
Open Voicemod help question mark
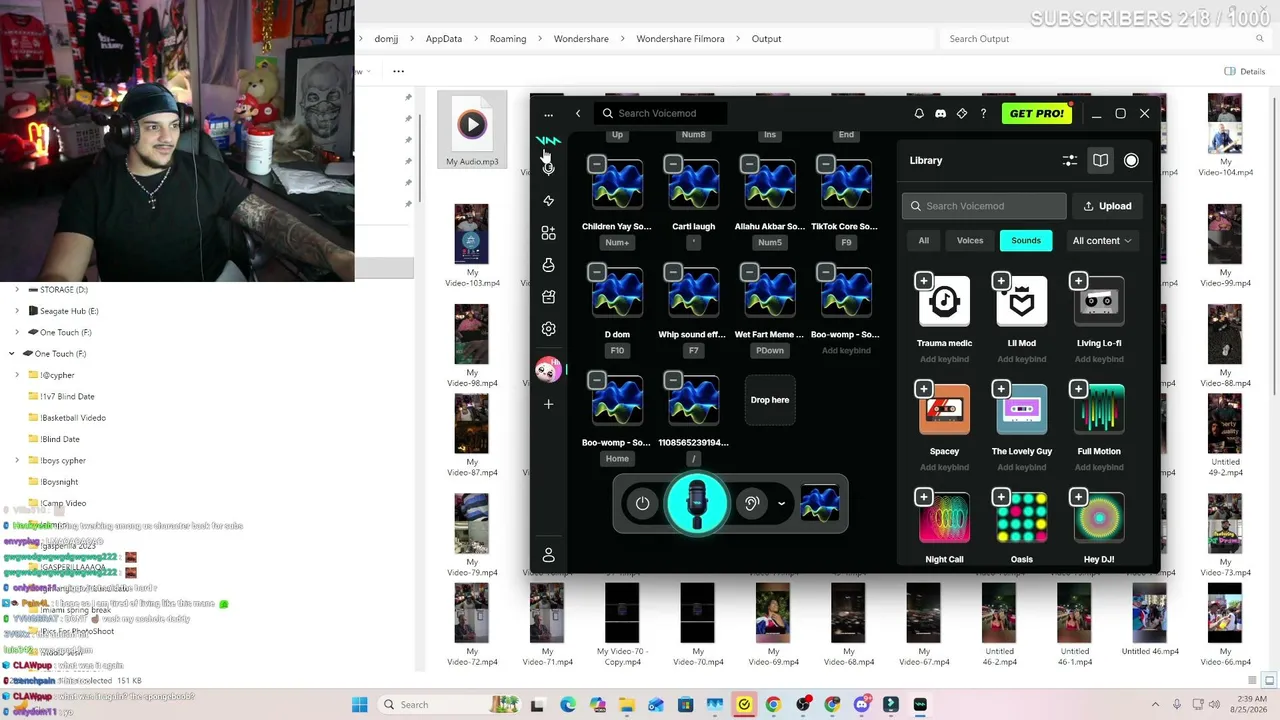click(x=983, y=114)
